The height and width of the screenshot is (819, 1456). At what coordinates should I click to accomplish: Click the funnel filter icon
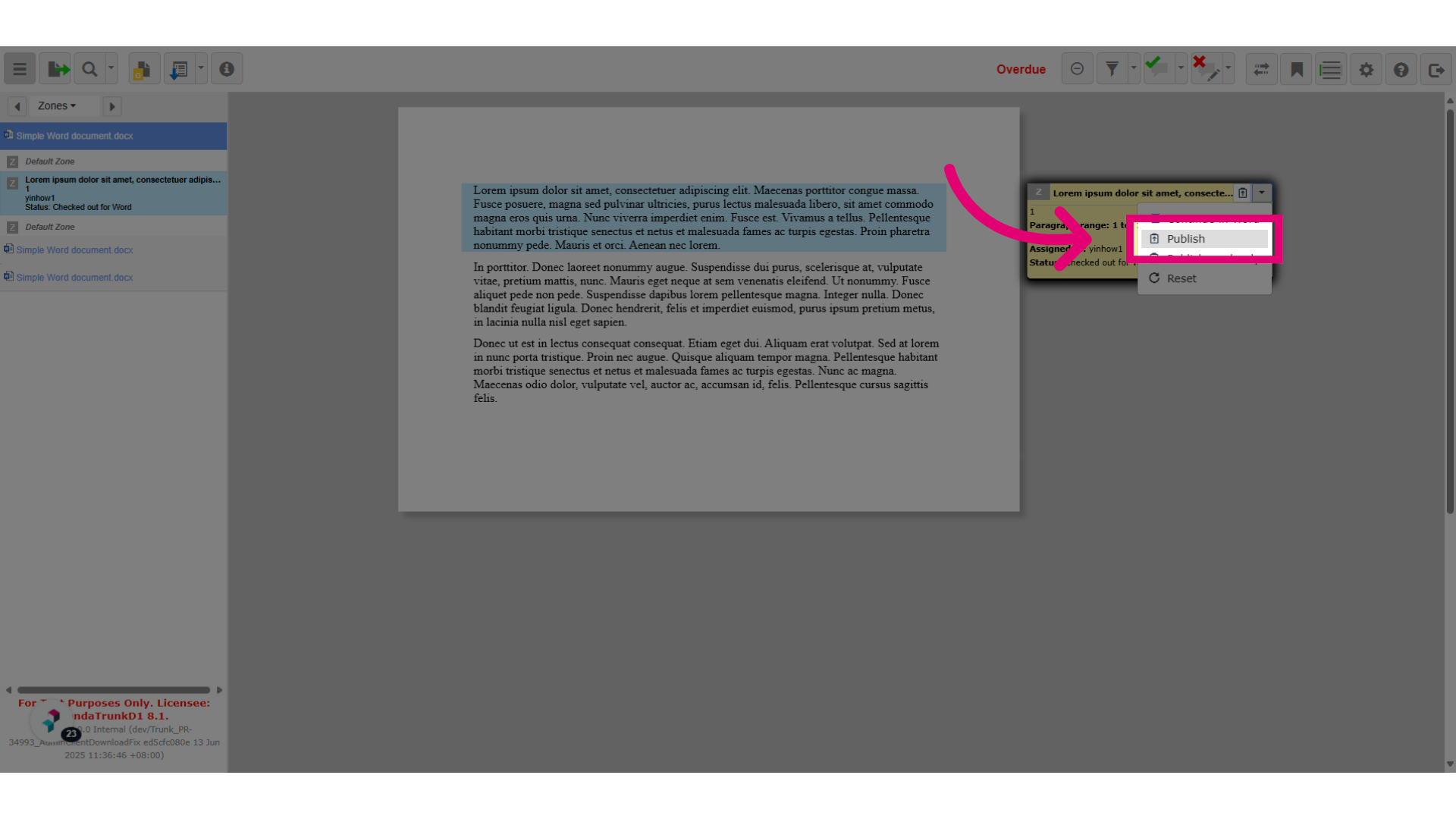tap(1112, 69)
